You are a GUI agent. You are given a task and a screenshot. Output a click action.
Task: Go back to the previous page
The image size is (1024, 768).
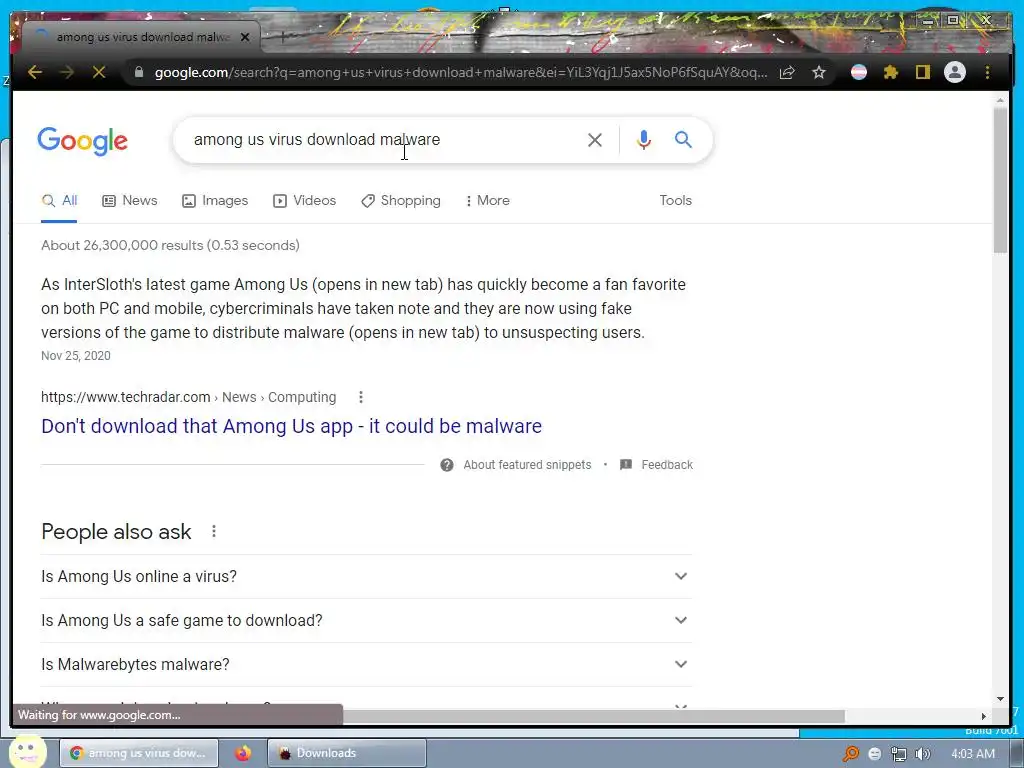[35, 72]
